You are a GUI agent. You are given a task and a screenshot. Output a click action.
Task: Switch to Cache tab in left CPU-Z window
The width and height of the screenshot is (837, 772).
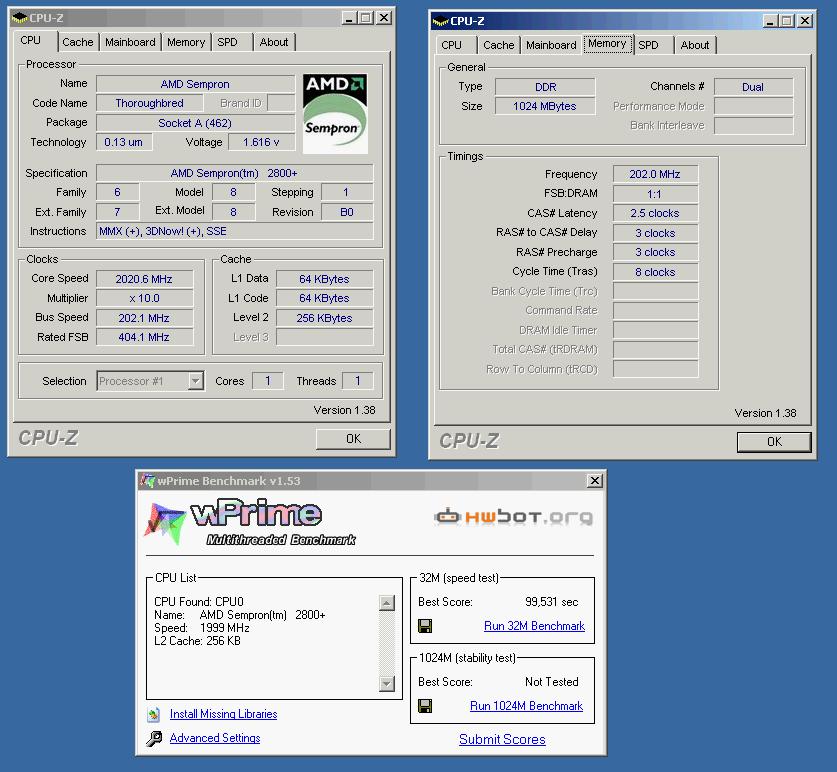[77, 42]
